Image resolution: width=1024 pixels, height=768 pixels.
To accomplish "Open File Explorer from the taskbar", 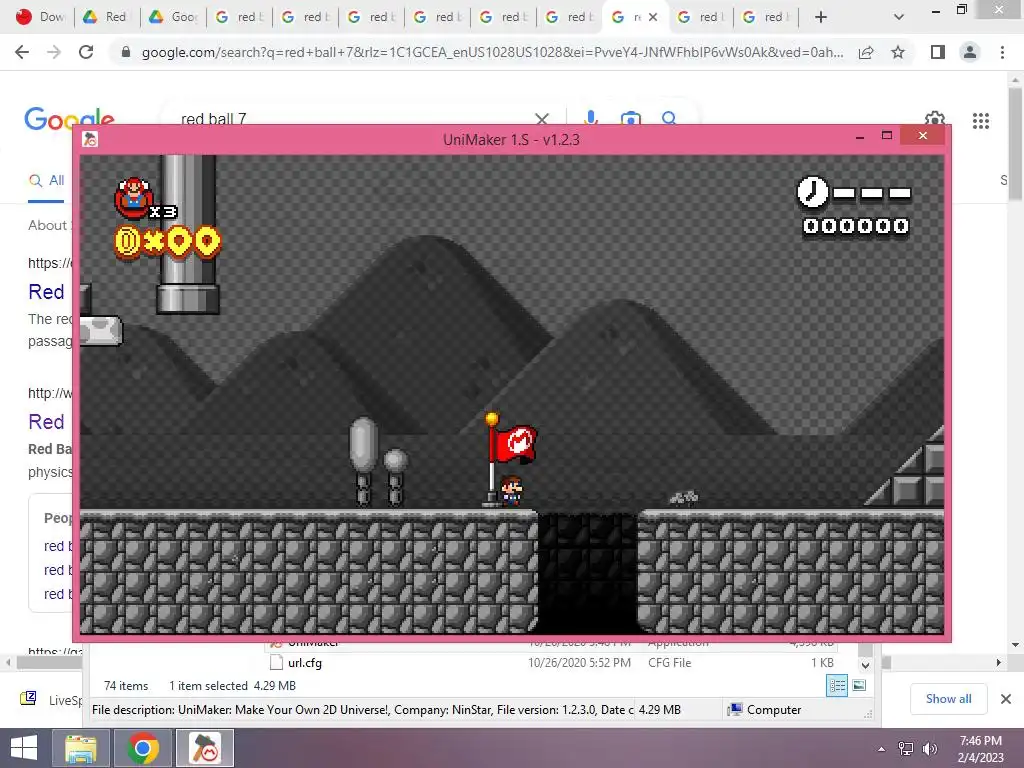I will [80, 748].
